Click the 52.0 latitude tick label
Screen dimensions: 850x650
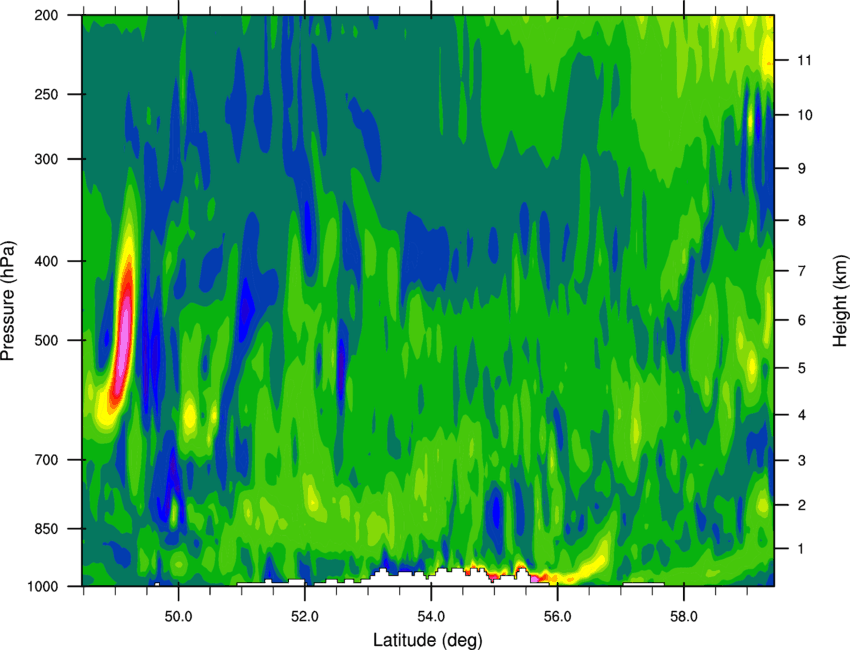point(305,617)
